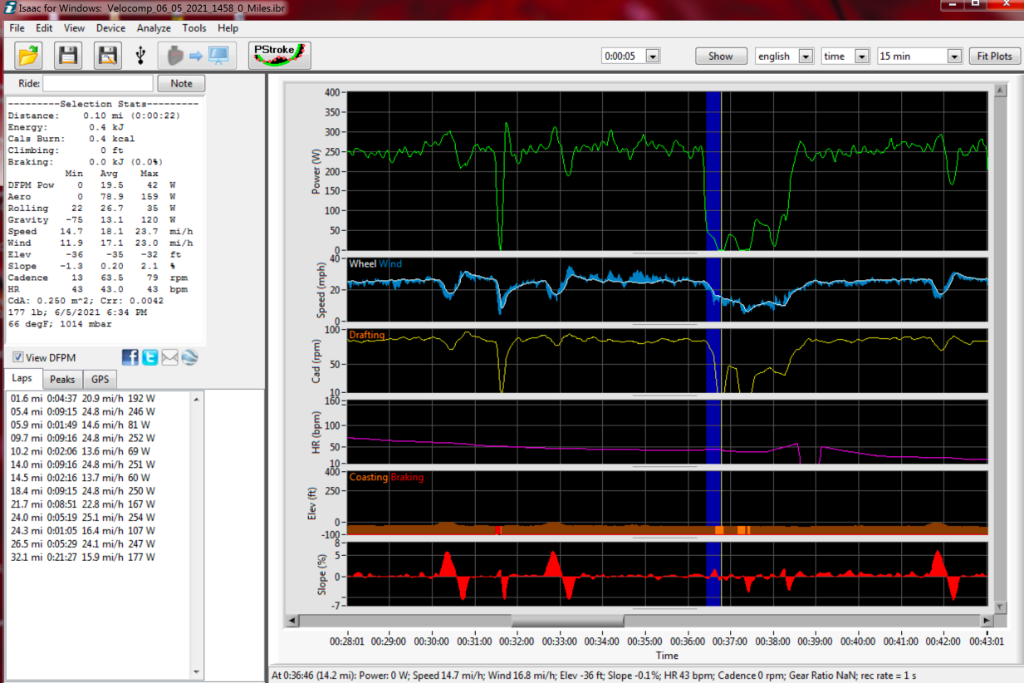Viewport: 1024px width, 683px height.
Task: Select lap 24.0 mi 0:05:19 254 W
Action: point(83,517)
